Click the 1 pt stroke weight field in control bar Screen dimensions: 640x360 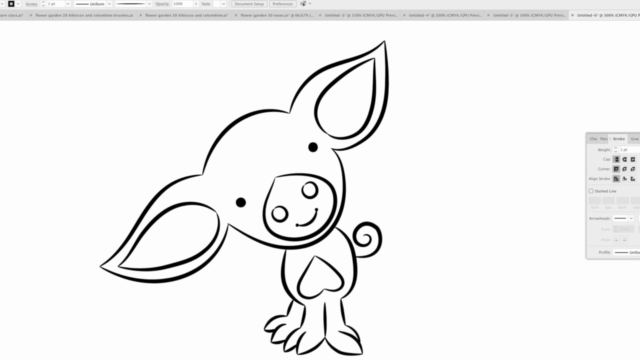pos(56,4)
